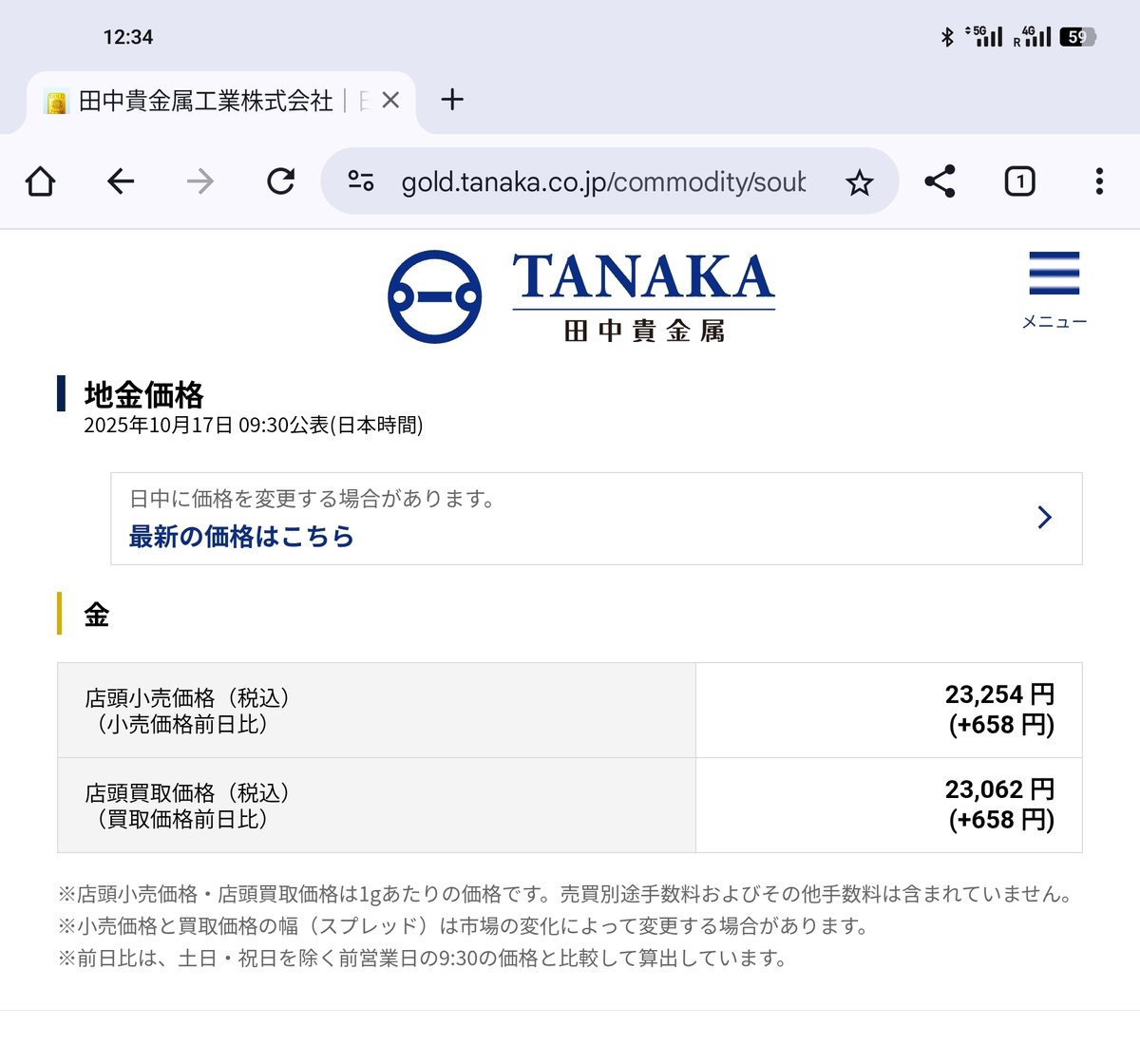Select the Chrome back navigation icon
The height and width of the screenshot is (1064, 1140).
(119, 181)
